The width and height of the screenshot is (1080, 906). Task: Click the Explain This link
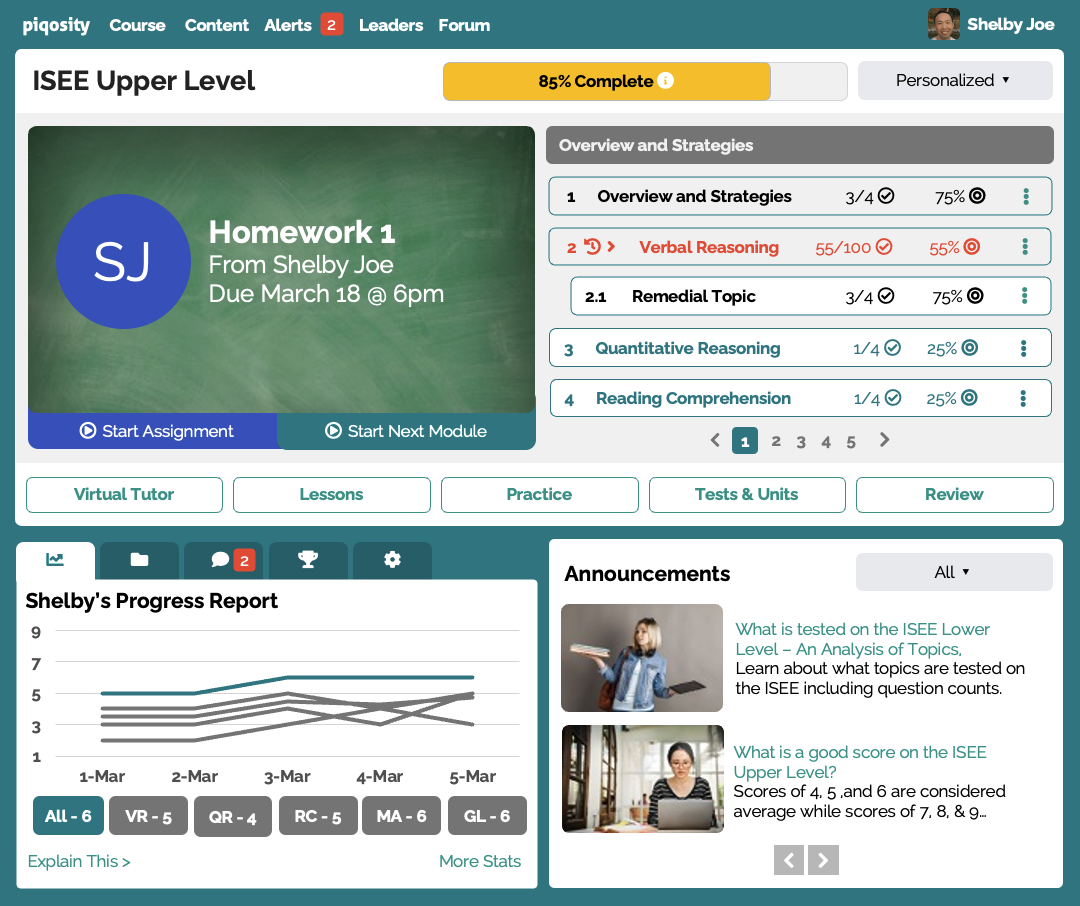click(79, 861)
